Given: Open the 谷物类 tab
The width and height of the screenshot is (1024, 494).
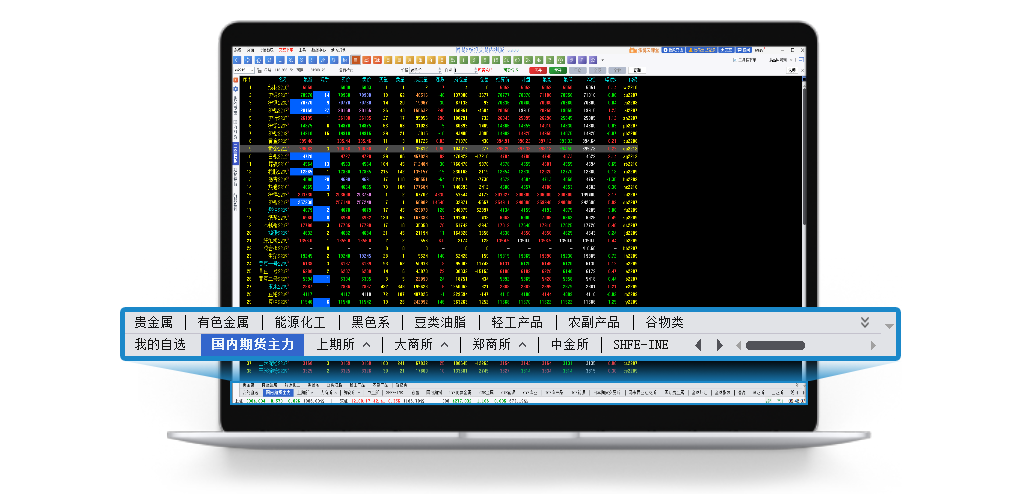Looking at the screenshot, I should tap(664, 322).
